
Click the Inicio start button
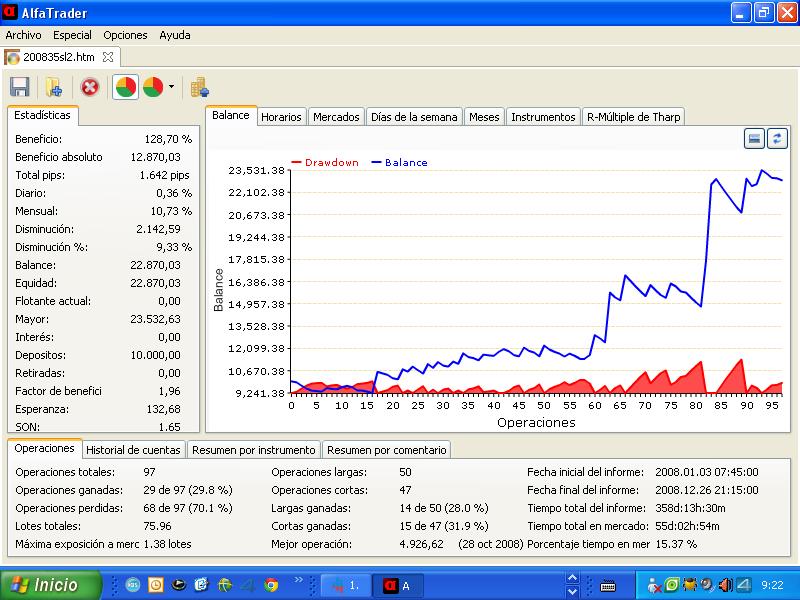tap(50, 585)
